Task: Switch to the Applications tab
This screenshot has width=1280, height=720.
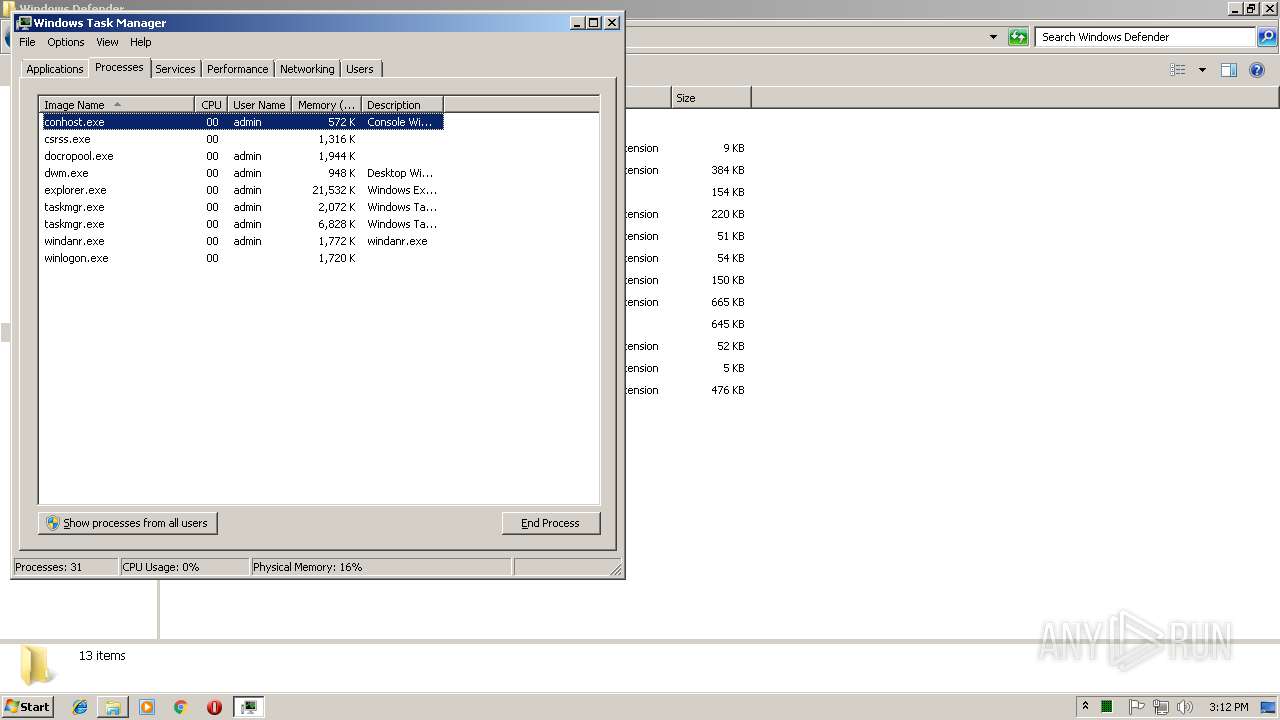Action: tap(54, 69)
